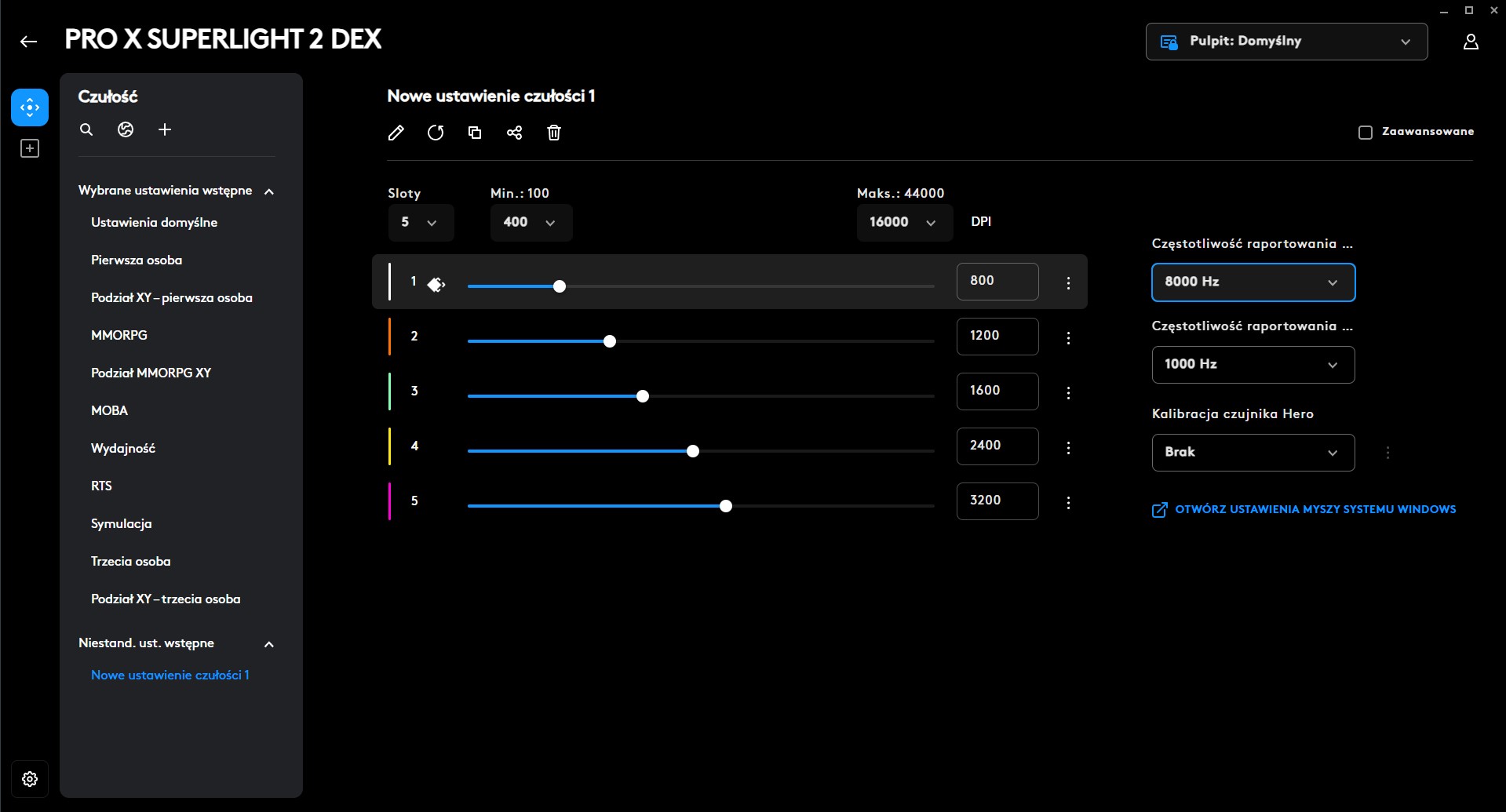Image resolution: width=1506 pixels, height=812 pixels.
Task: Open settings gear at bottom left
Action: coord(30,779)
